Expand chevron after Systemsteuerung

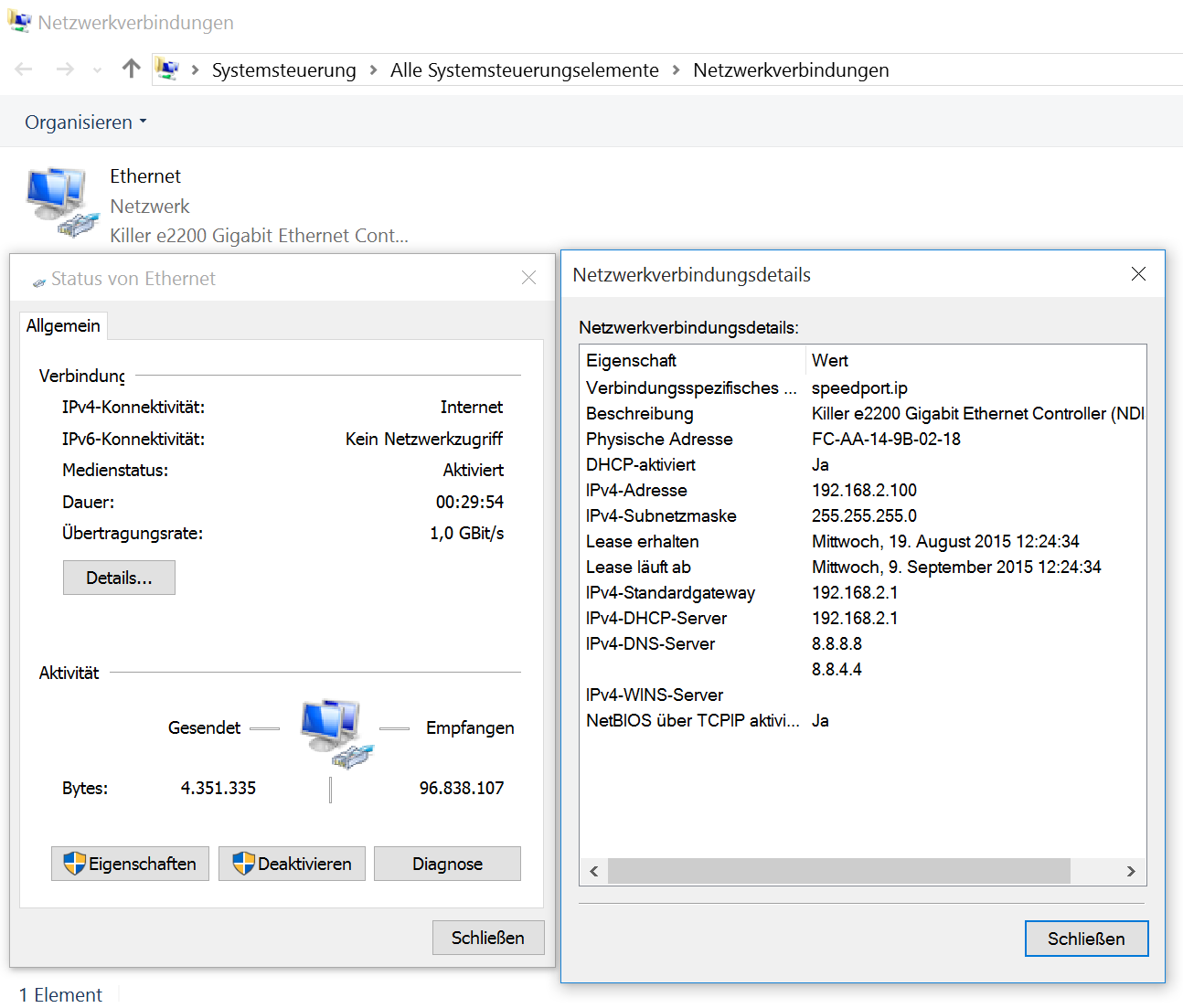pos(373,70)
